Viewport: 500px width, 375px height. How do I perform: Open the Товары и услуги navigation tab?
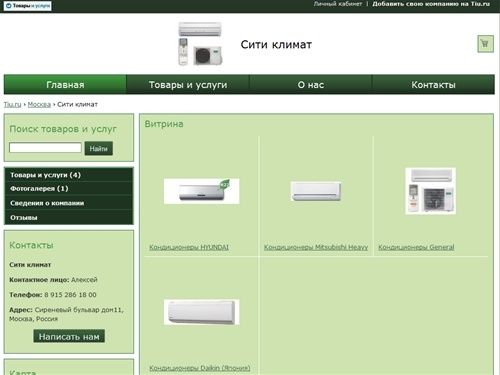tap(188, 85)
